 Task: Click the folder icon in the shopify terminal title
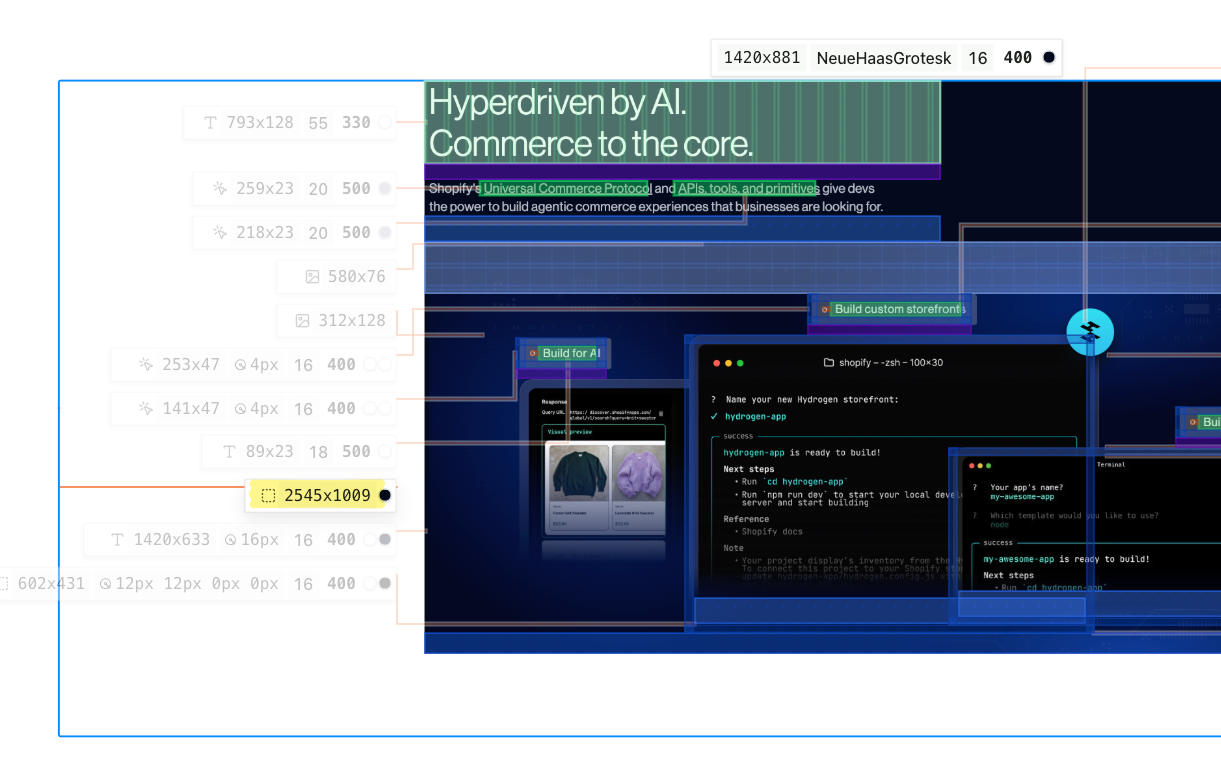coord(828,363)
